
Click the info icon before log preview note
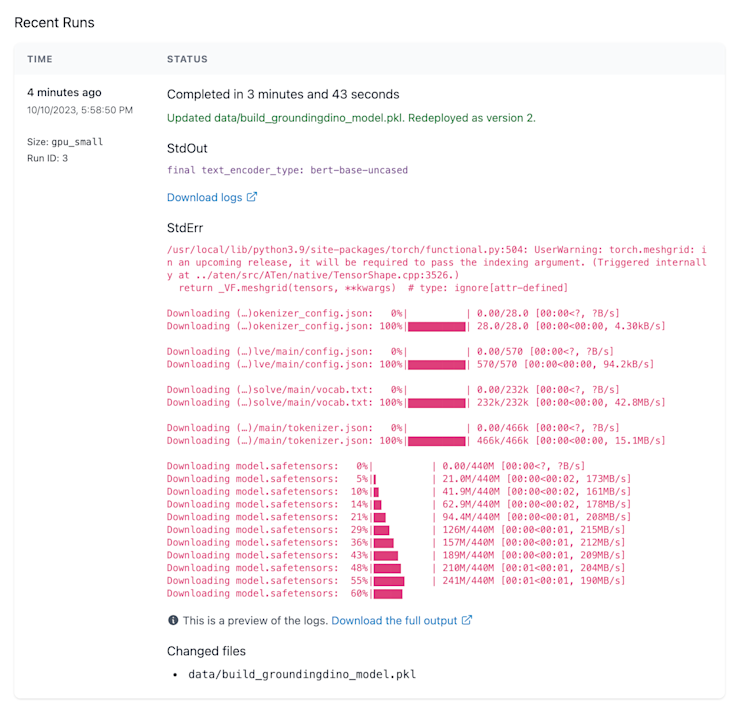(x=173, y=620)
